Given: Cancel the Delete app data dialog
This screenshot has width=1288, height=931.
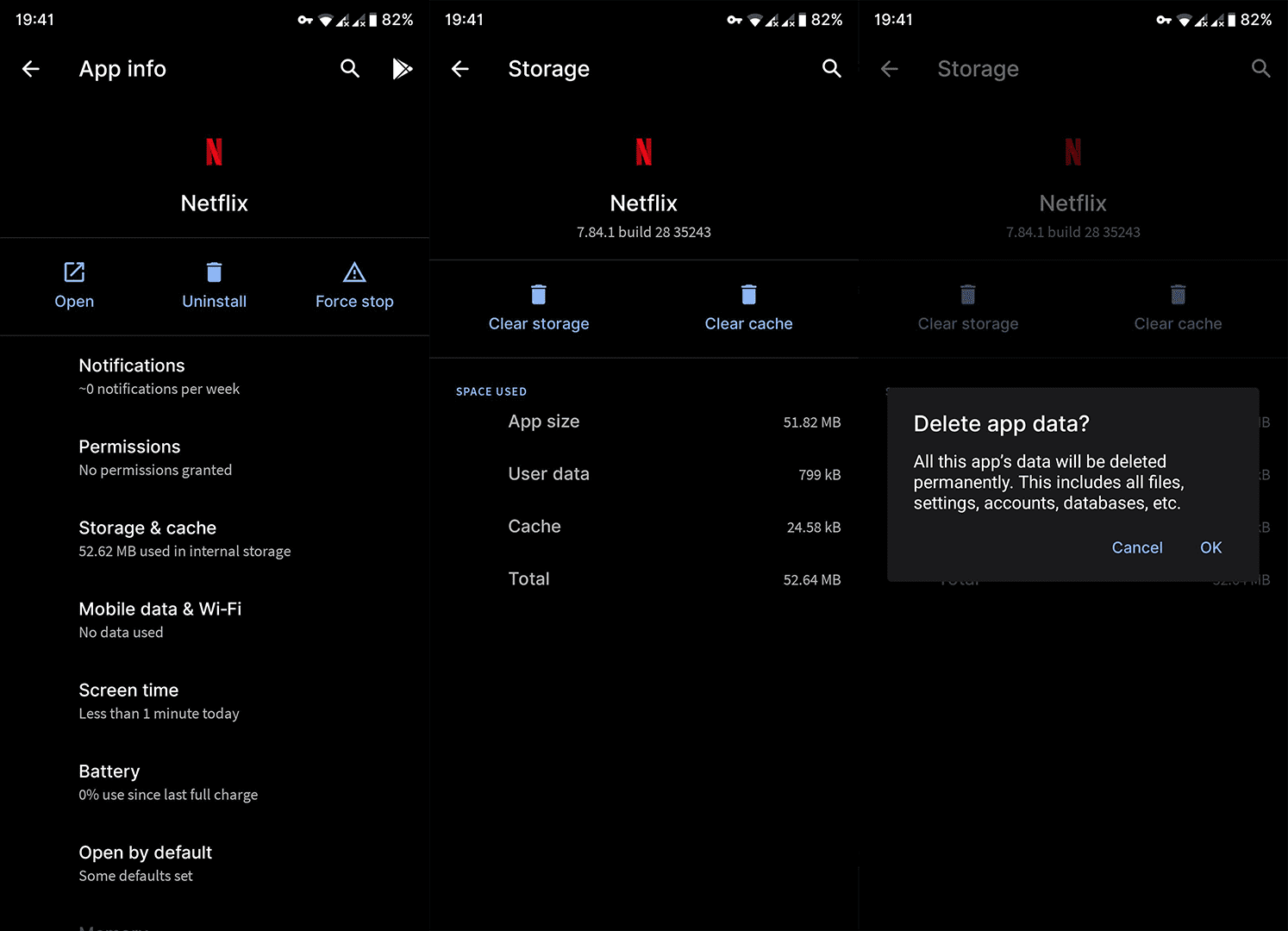Looking at the screenshot, I should [x=1137, y=547].
